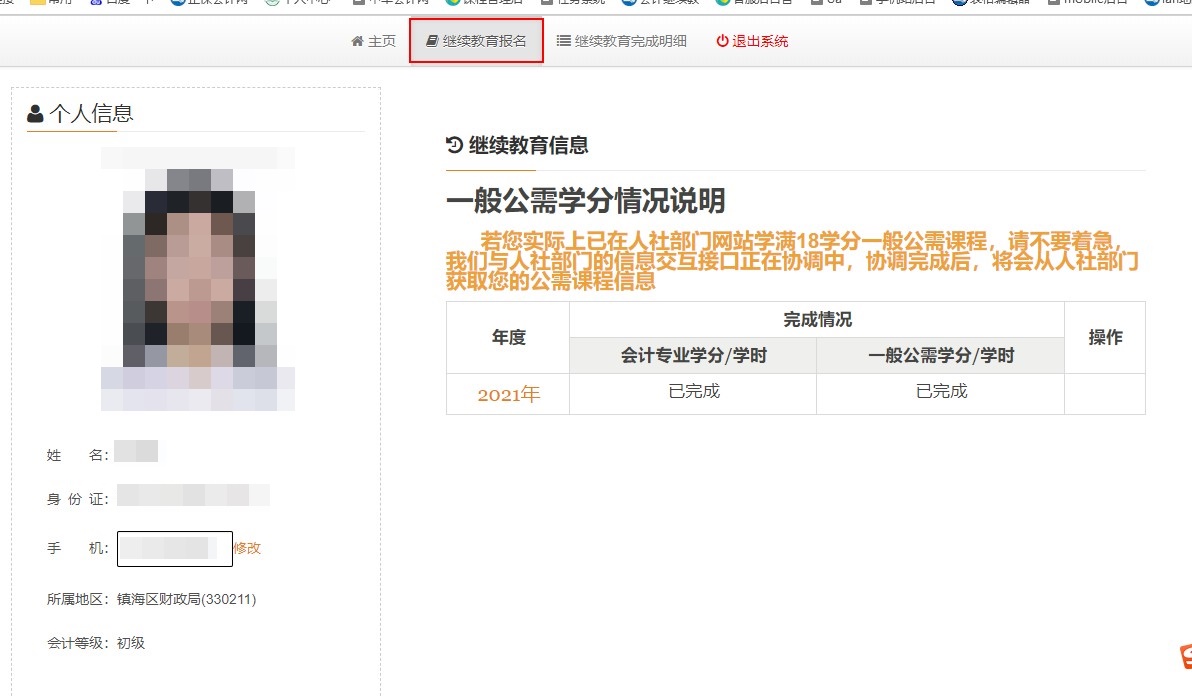This screenshot has height=697, width=1192.
Task: Click 已完成 under 一般公需学分/学时
Action: click(941, 392)
